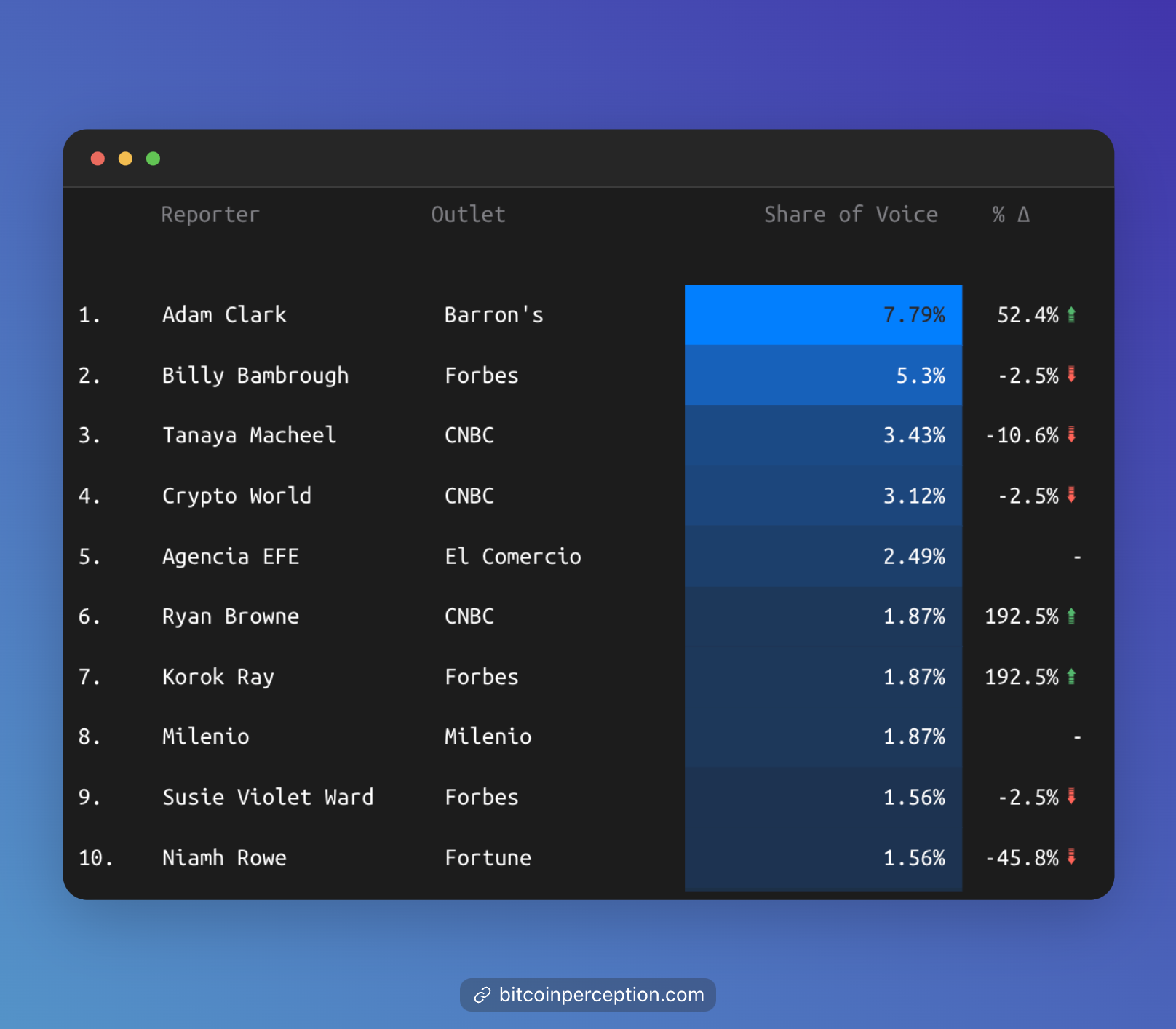Click the El Comercio outlet name
The height and width of the screenshot is (1029, 1176).
513,557
